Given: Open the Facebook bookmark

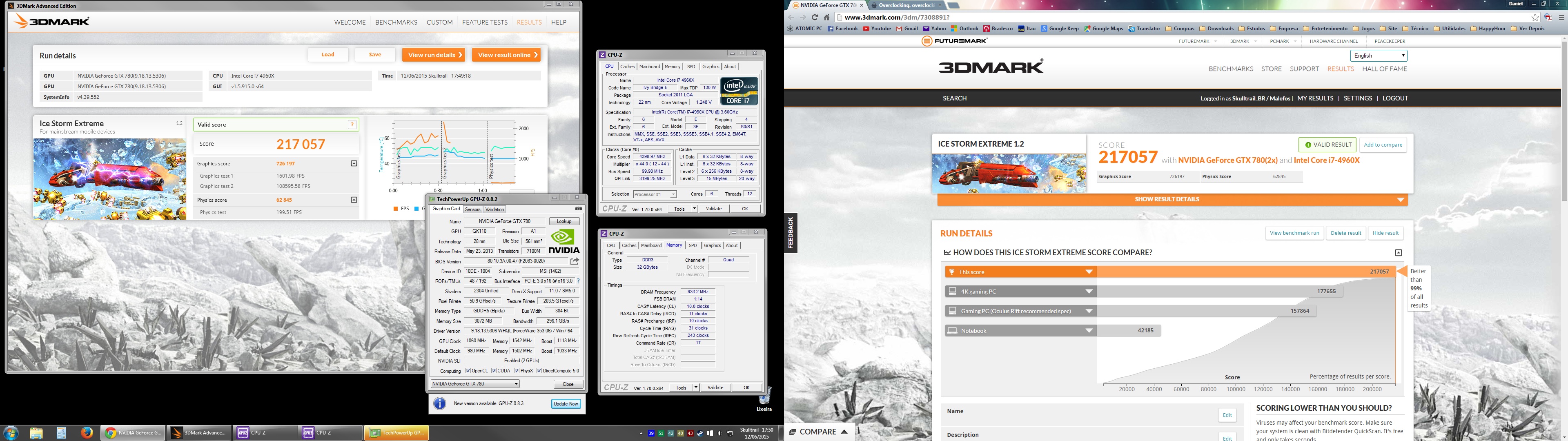Looking at the screenshot, I should pos(842,29).
